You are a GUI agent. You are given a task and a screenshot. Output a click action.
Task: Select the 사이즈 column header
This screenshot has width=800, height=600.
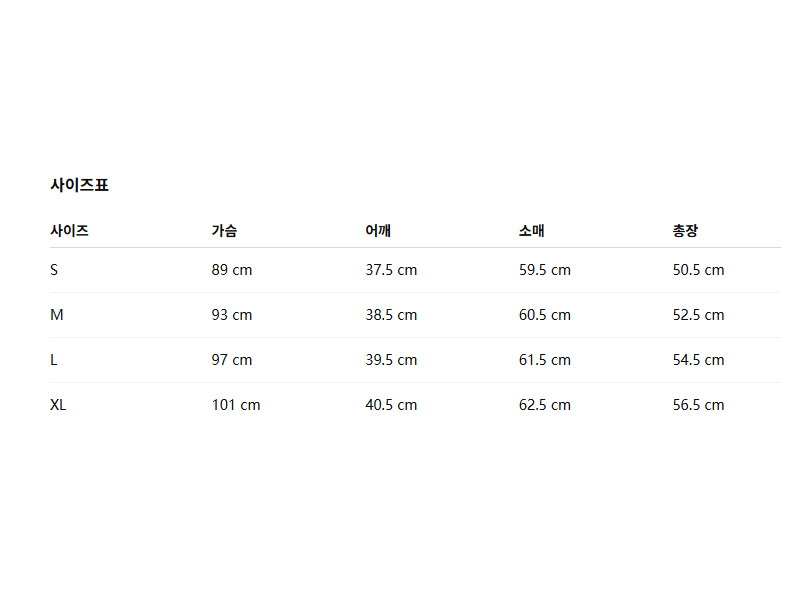(69, 231)
